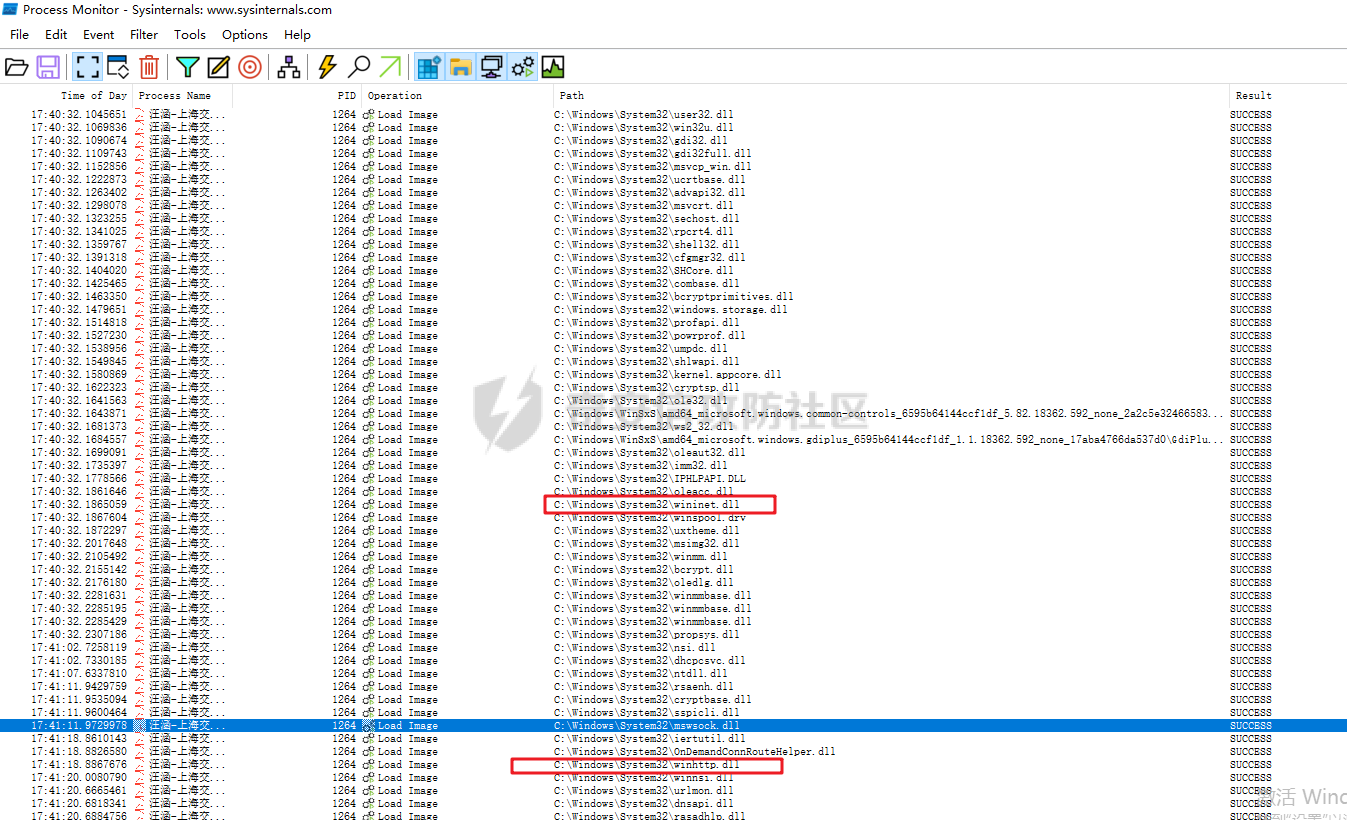
Task: Toggle Show Registry Activity
Action: coord(429,67)
